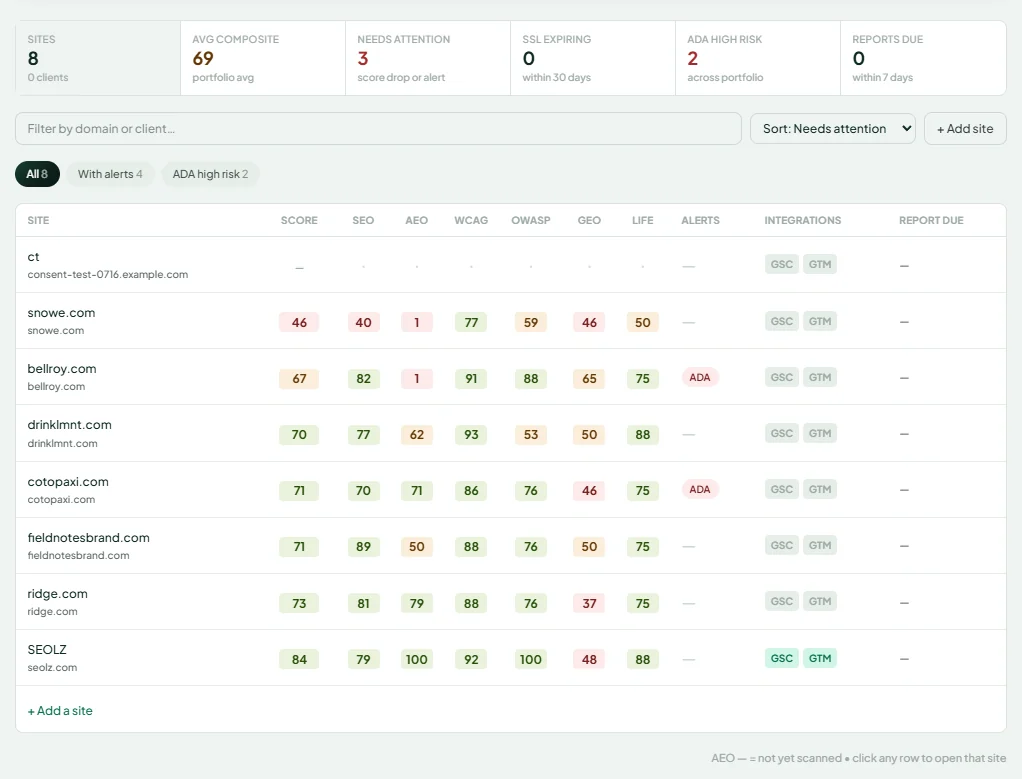
Task: Click the GTM badge in the ct row
Action: (x=820, y=264)
